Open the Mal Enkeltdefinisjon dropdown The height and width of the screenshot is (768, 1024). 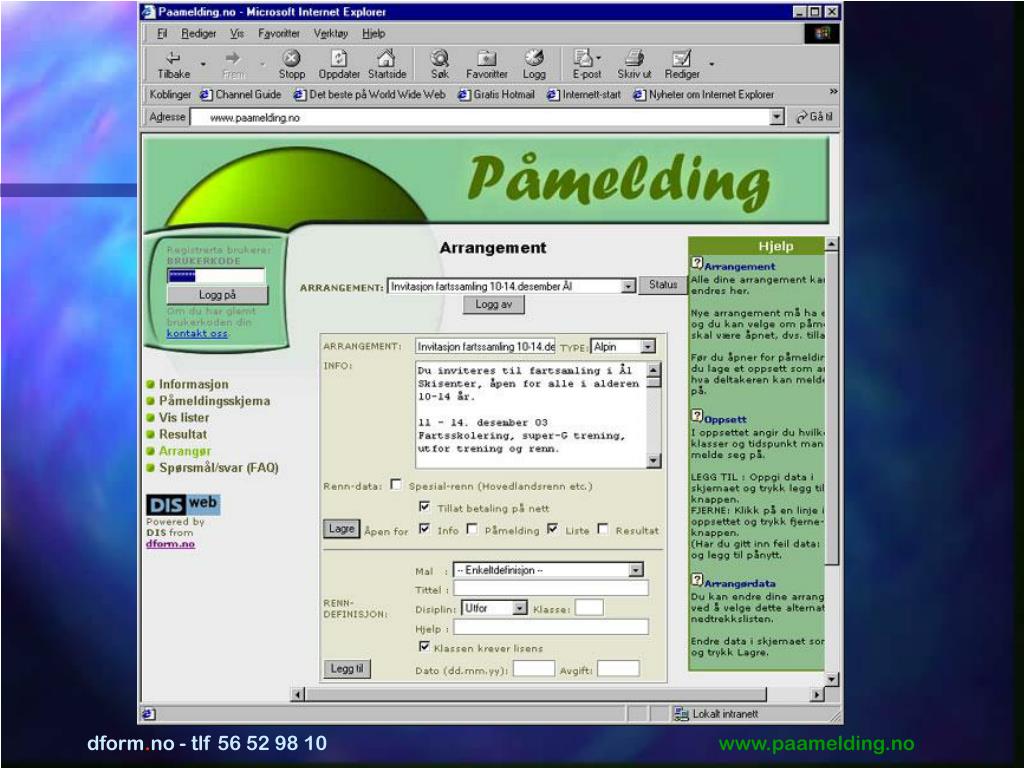tap(635, 570)
